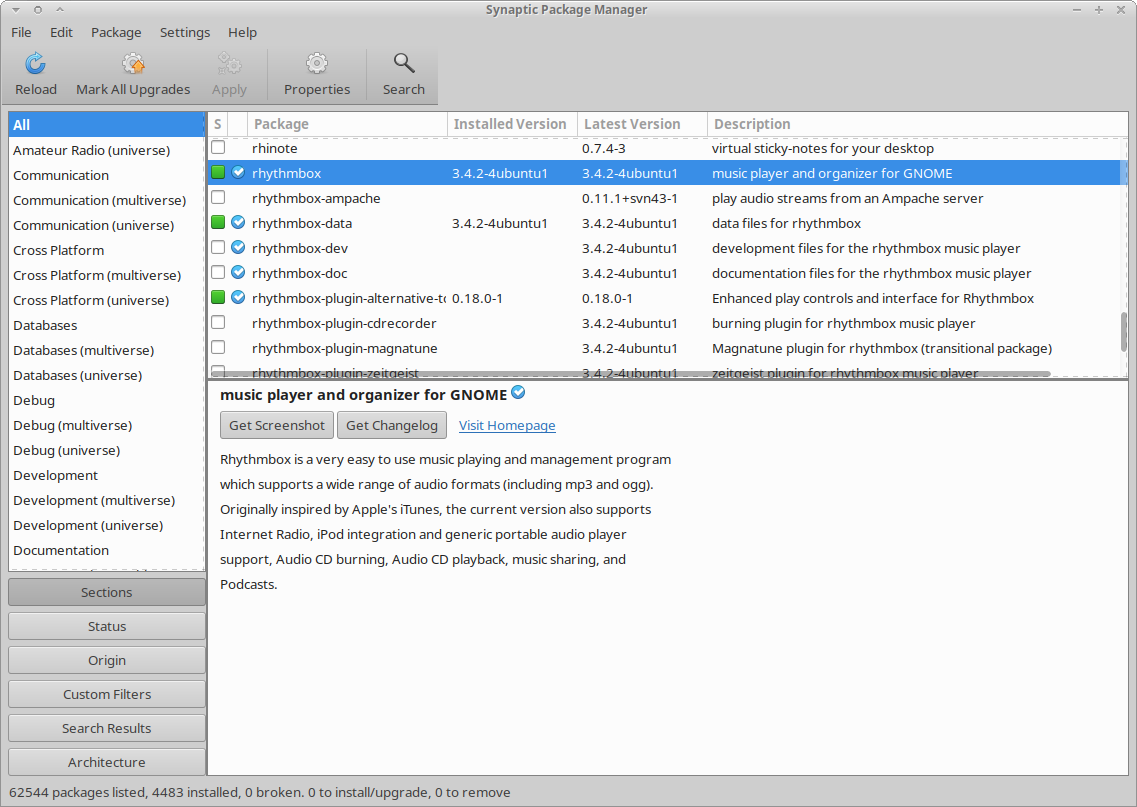Screen dimensions: 1137x807
Task: Switch filter view to Status
Action: (107, 626)
